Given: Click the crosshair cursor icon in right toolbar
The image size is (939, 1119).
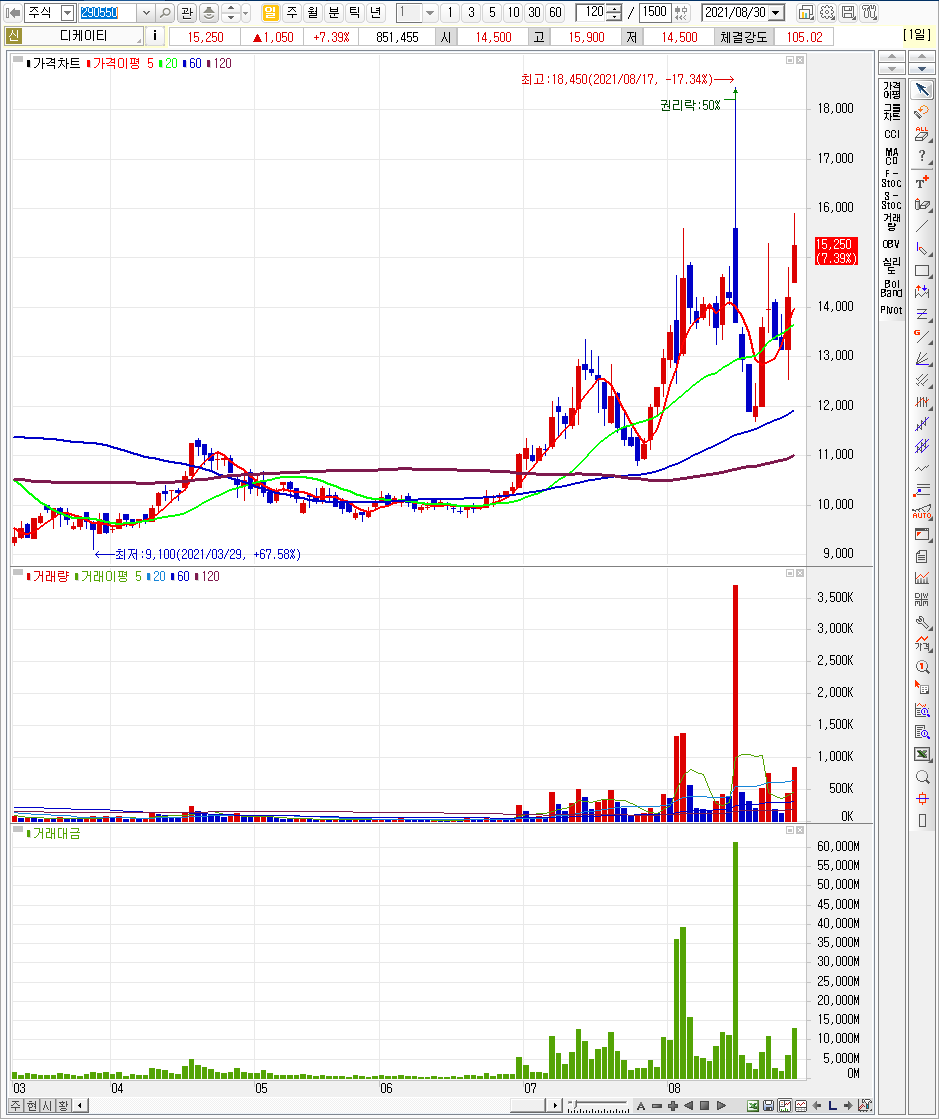Looking at the screenshot, I should [923, 799].
